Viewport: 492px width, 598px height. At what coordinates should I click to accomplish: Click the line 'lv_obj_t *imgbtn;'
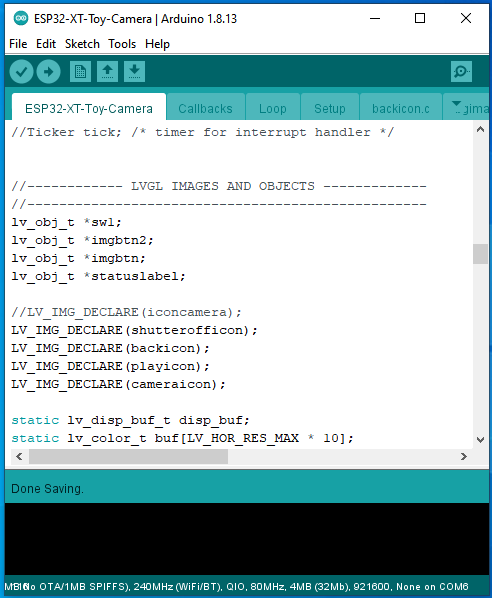(79, 258)
